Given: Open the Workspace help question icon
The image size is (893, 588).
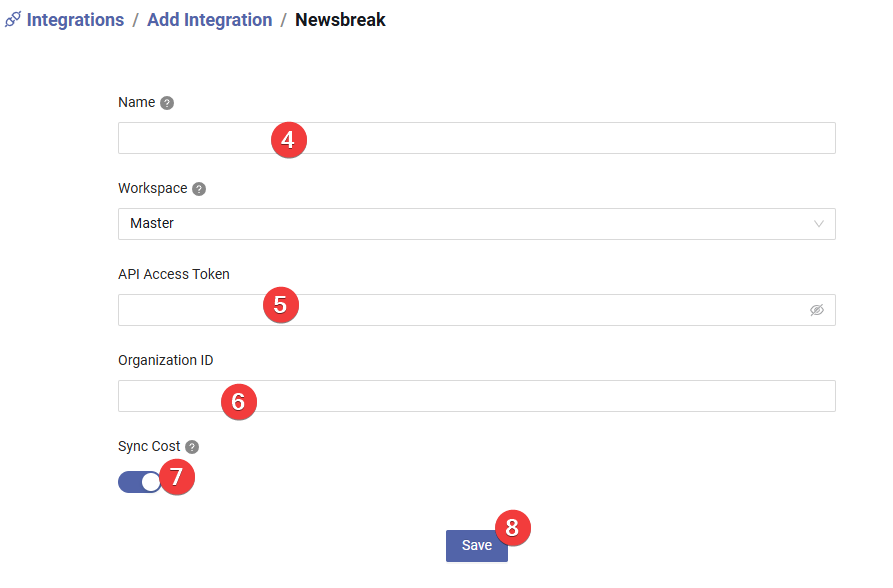Looking at the screenshot, I should coord(199,189).
